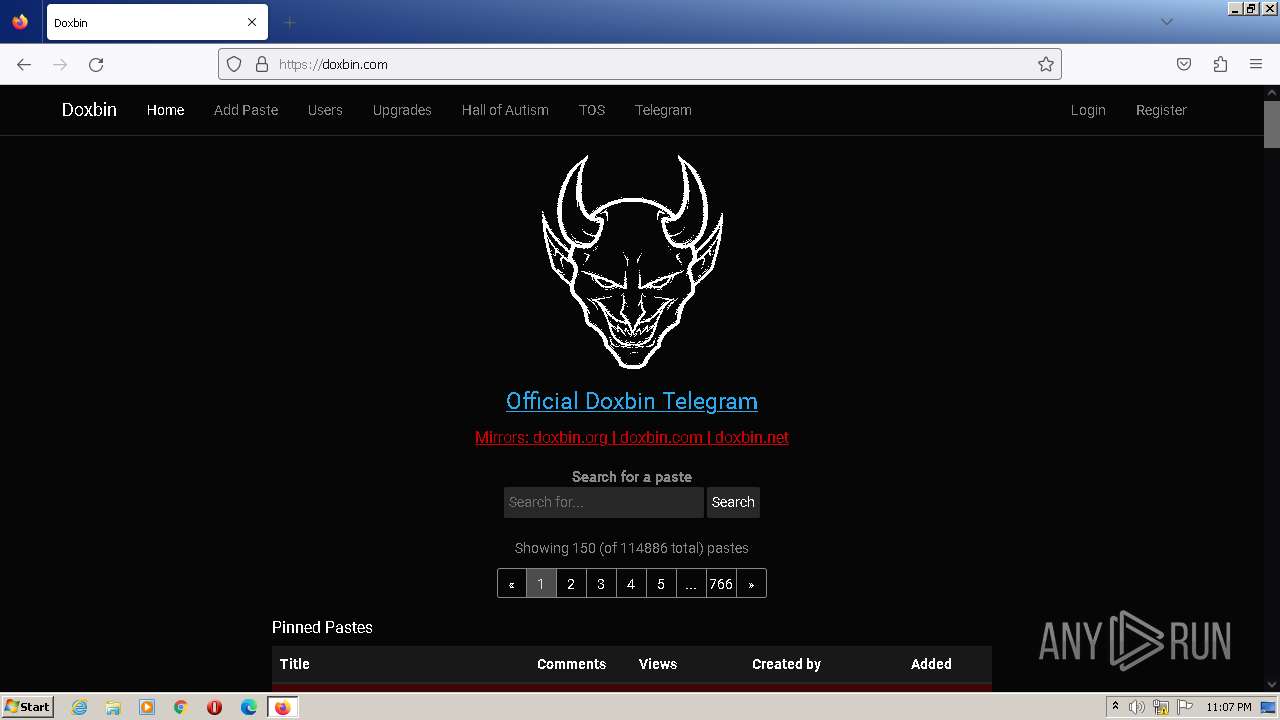Click the Firefox taskbar button

pos(282,707)
